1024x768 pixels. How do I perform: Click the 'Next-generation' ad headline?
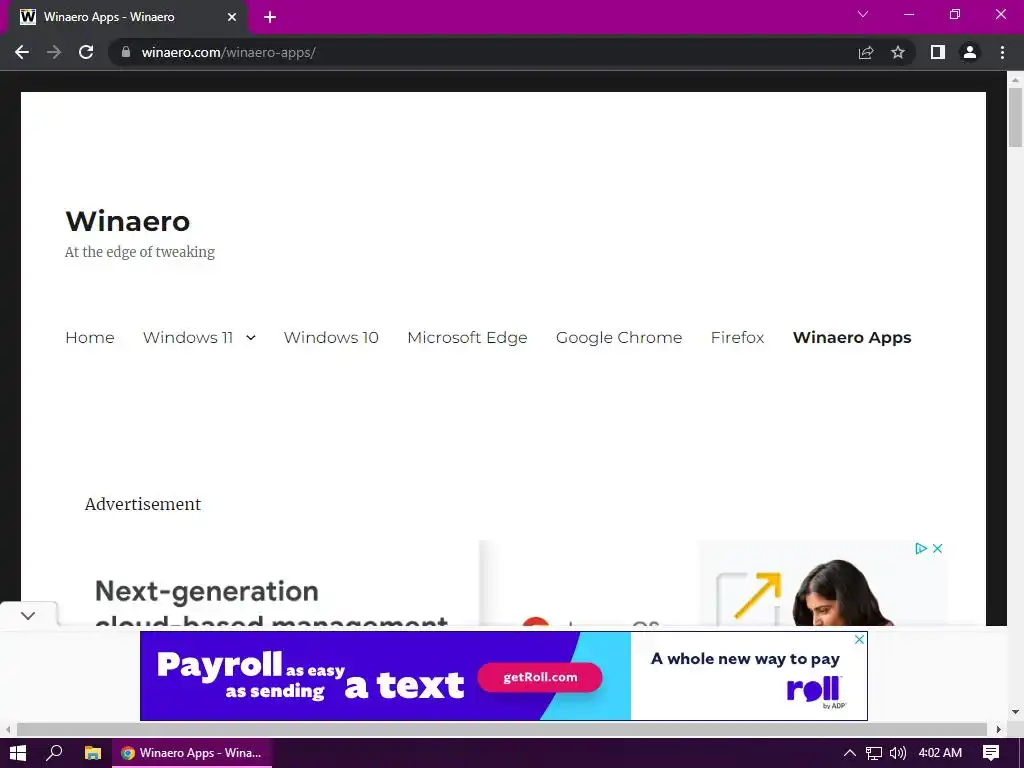[207, 592]
